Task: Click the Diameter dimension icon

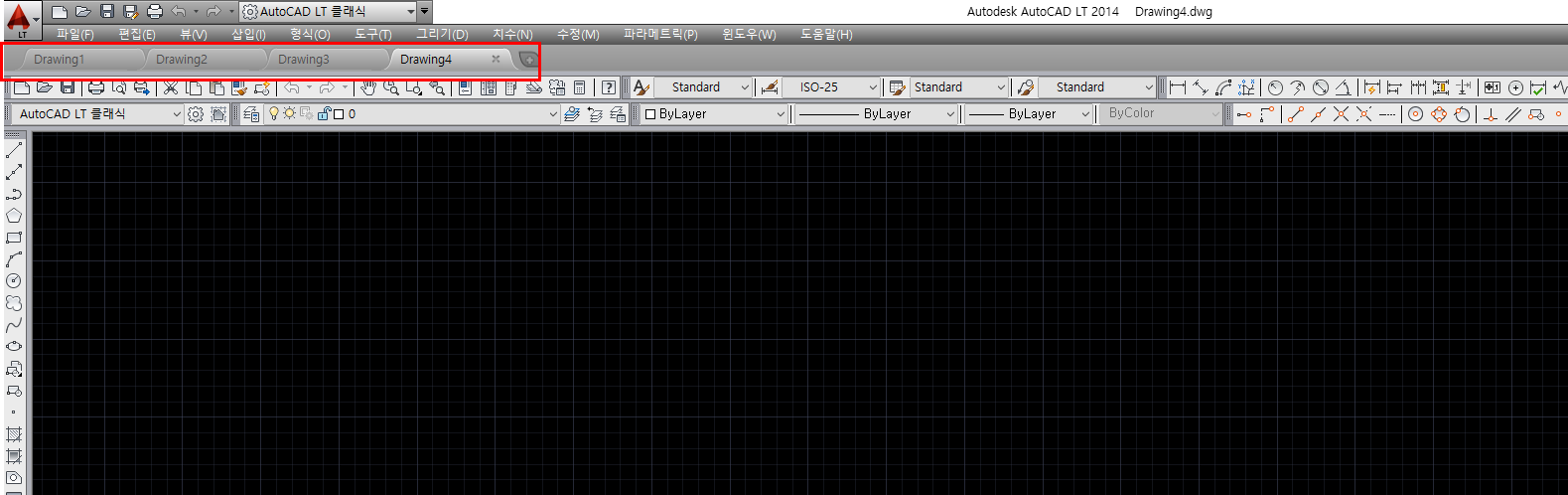Action: 1321,87
